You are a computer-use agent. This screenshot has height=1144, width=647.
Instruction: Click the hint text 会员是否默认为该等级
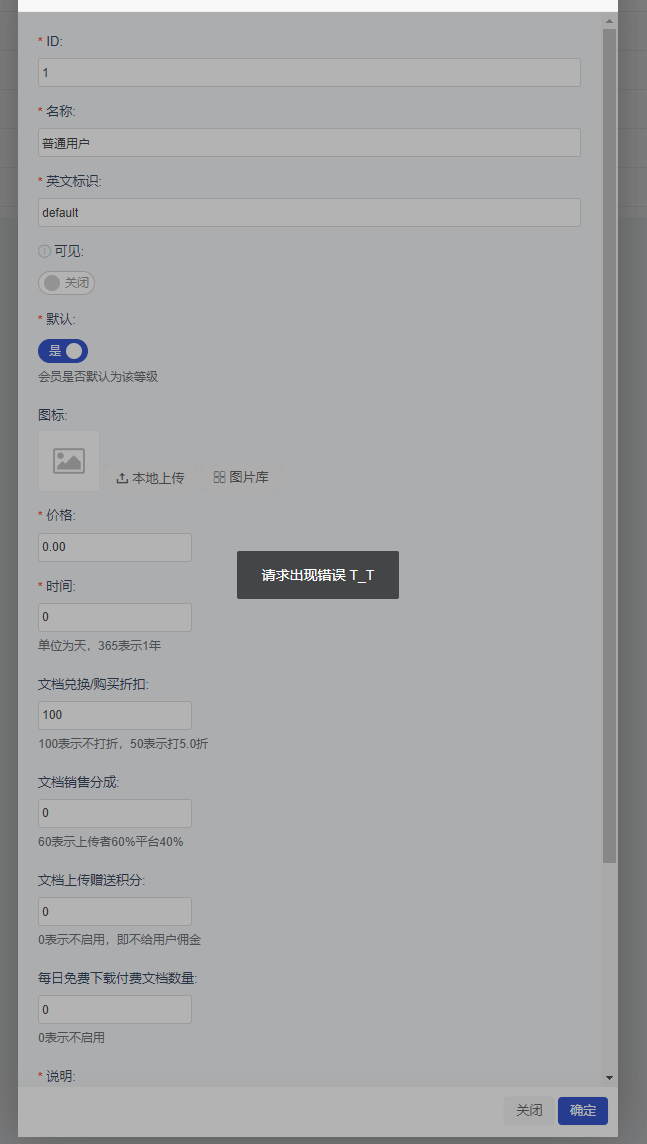tap(98, 377)
